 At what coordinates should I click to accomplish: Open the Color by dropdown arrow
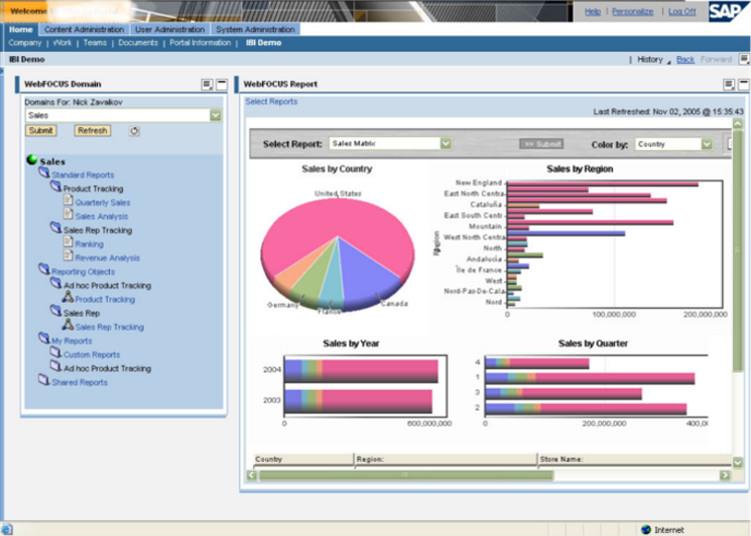point(707,144)
